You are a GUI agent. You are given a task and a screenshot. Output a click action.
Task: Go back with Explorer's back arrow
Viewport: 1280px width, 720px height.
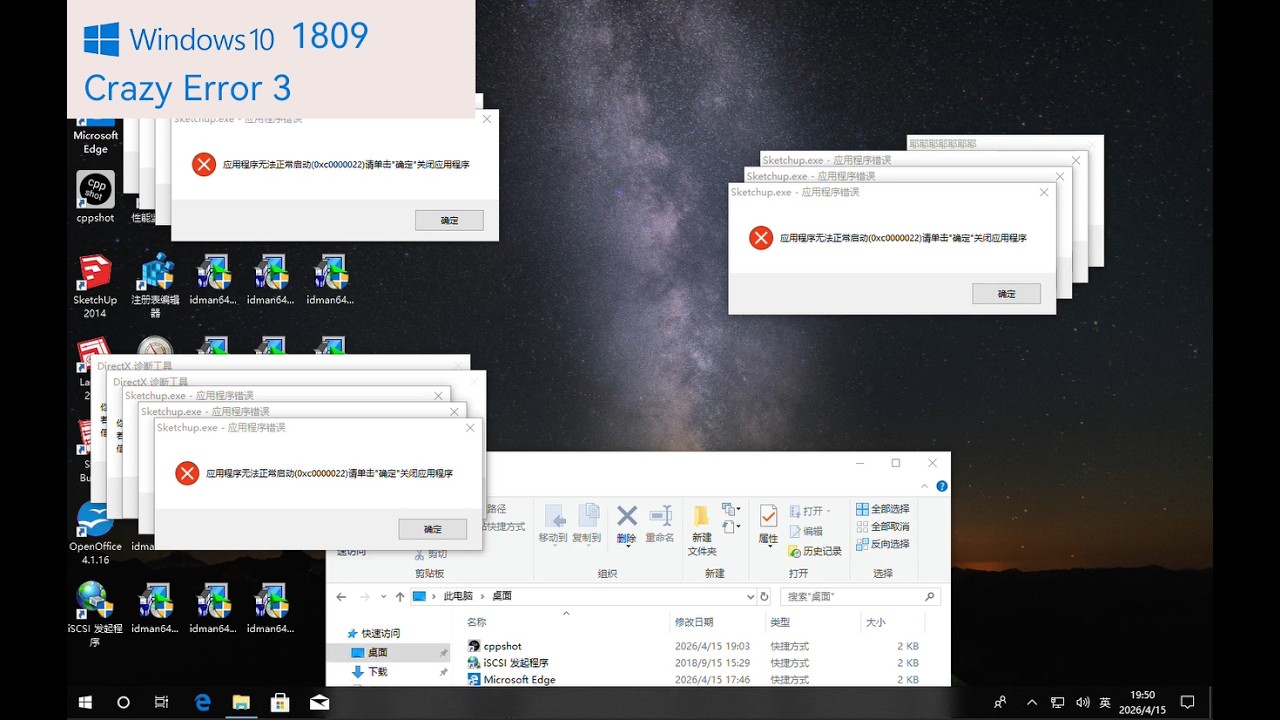pyautogui.click(x=341, y=597)
